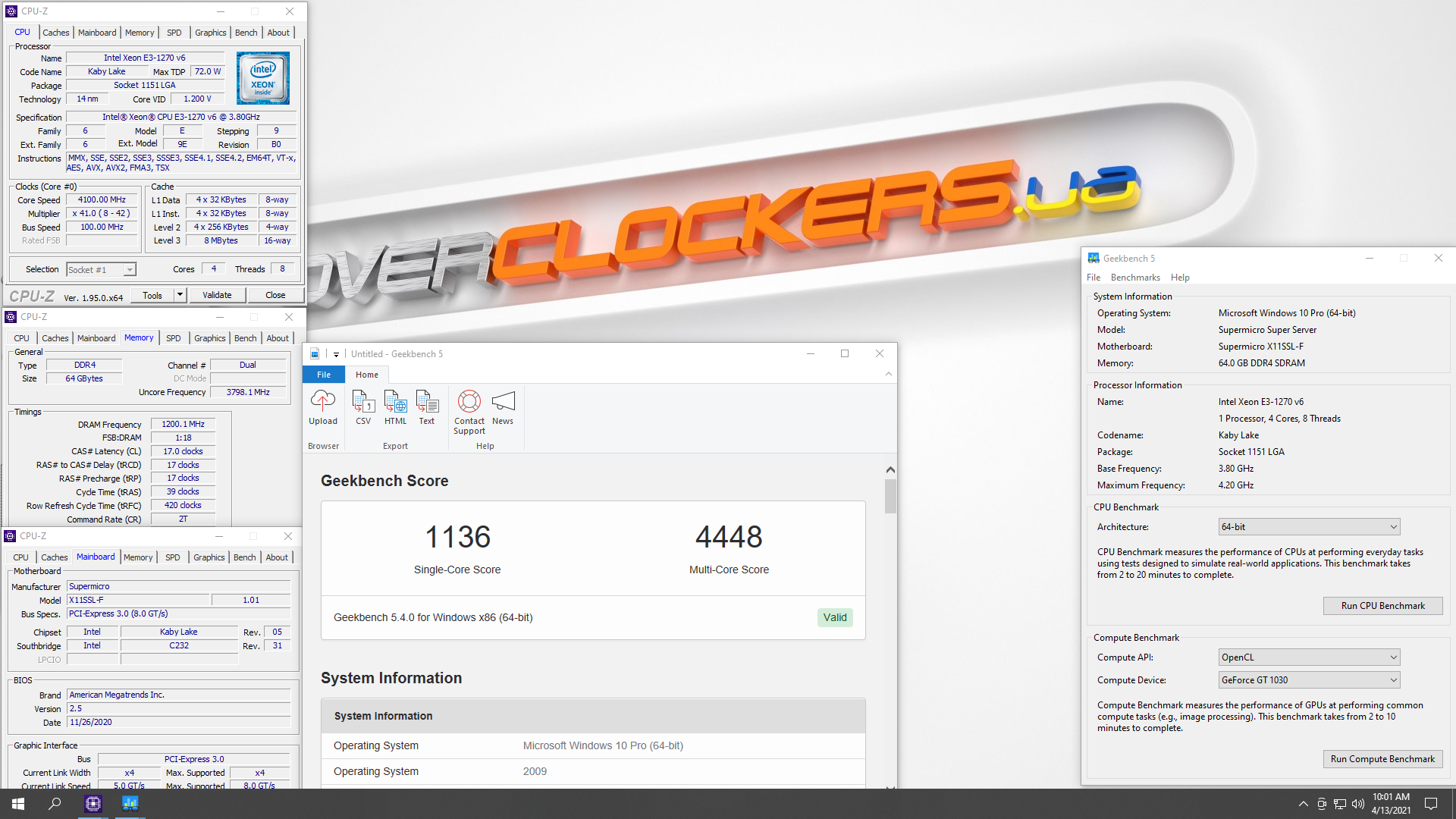Click the Validate button in CPU-Z
Image resolution: width=1456 pixels, height=819 pixels.
pyautogui.click(x=217, y=295)
